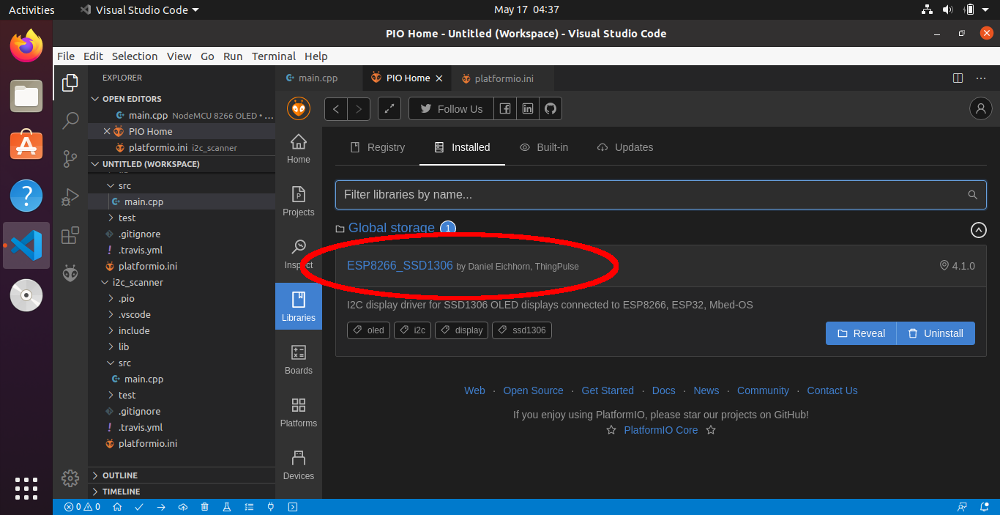The height and width of the screenshot is (515, 1000).
Task: Open Platforms in PIO sidebar
Action: point(298,413)
